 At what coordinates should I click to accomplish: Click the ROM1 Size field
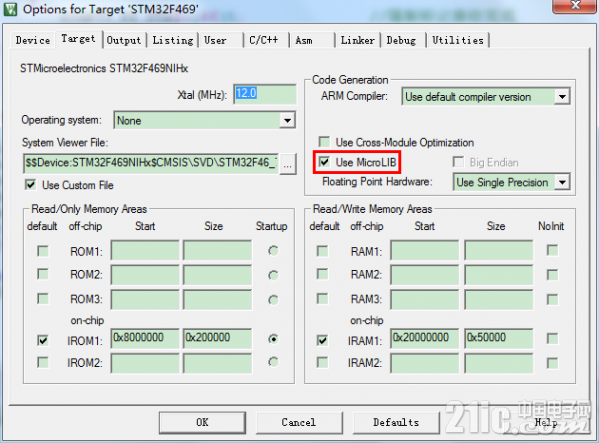[x=217, y=251]
